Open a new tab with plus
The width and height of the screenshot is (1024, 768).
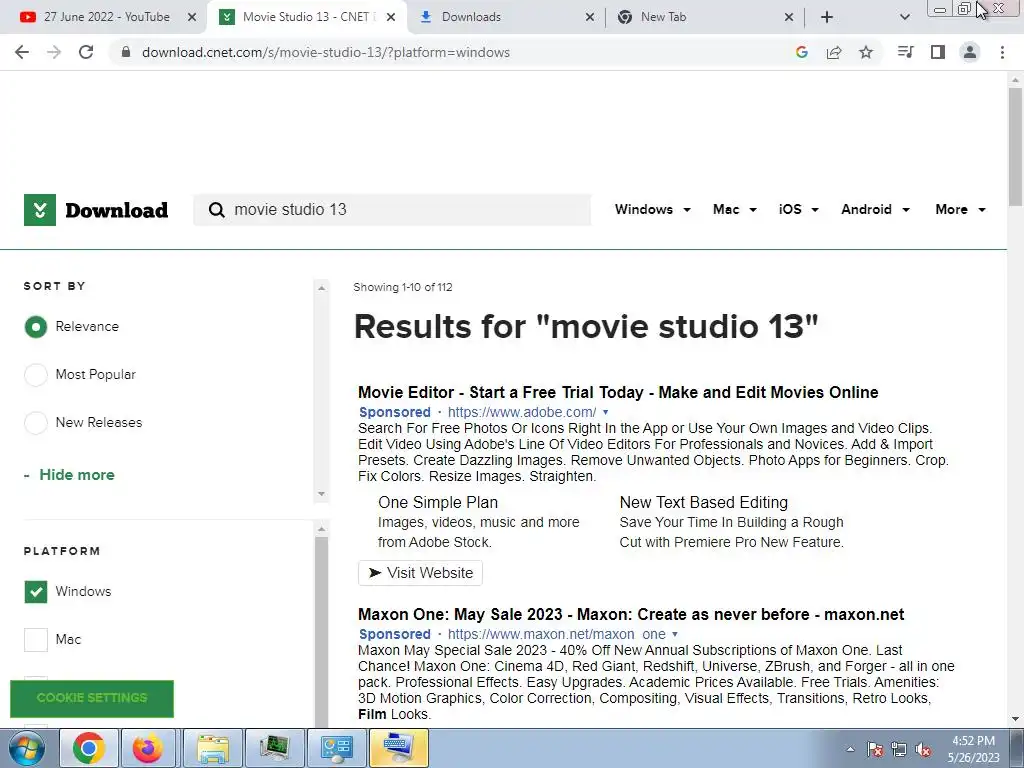(x=827, y=17)
